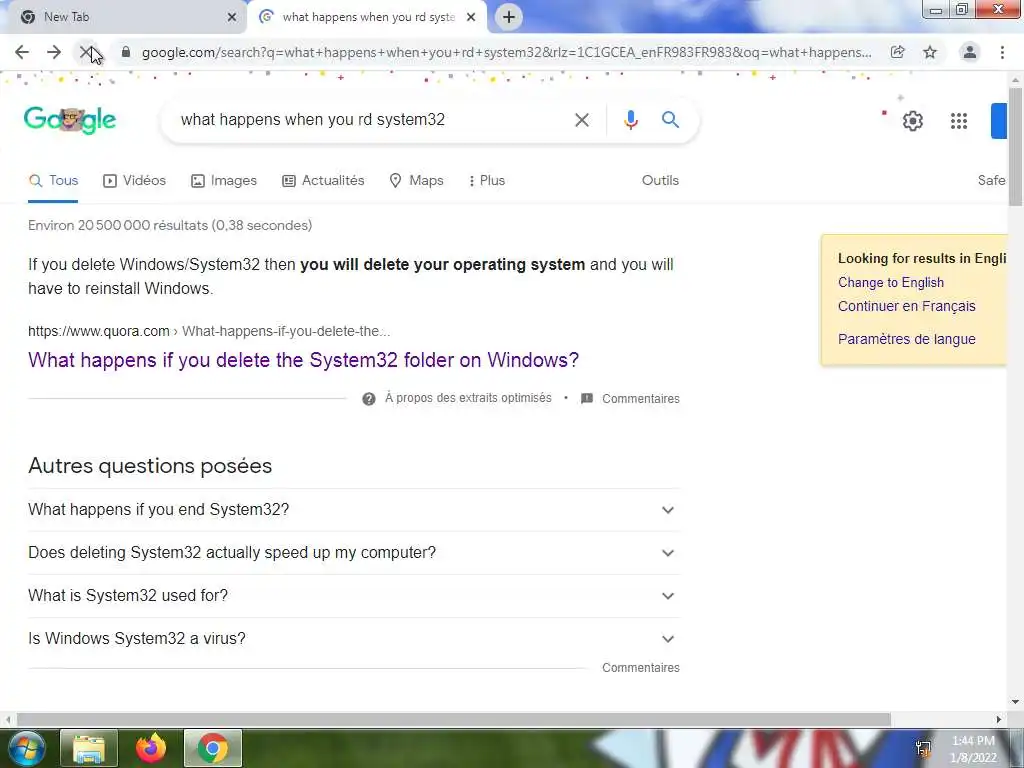Open Google apps grid

click(x=959, y=121)
